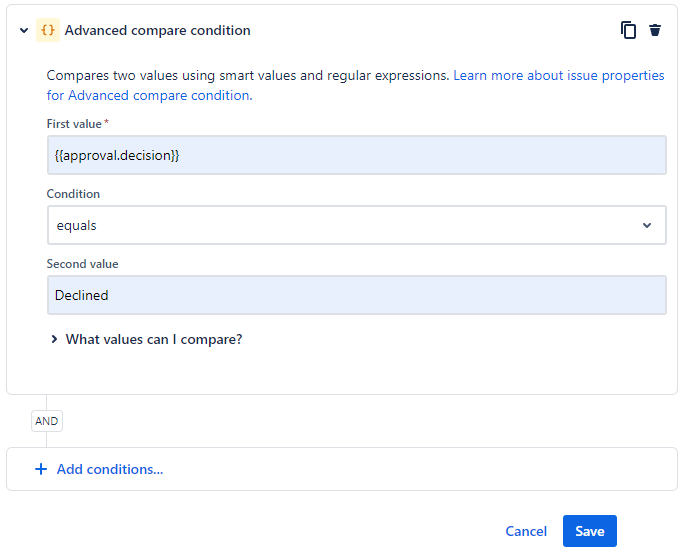The image size is (683, 557).
Task: Open the Condition equals dropdown
Action: point(357,225)
